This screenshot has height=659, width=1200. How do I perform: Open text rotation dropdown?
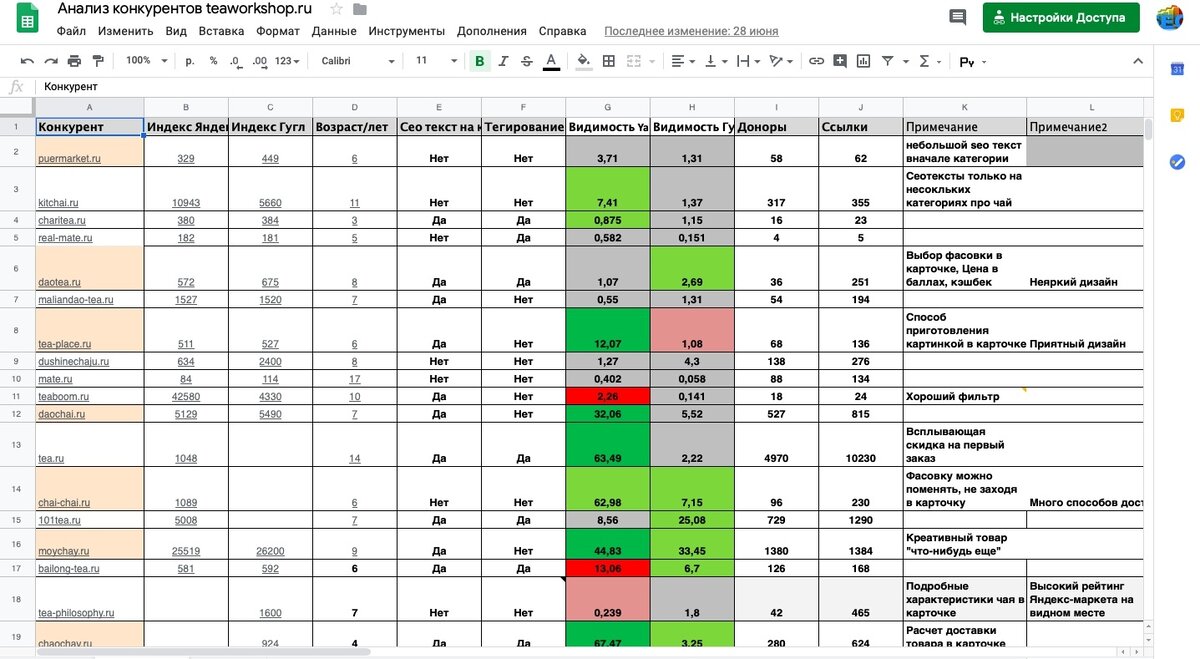pyautogui.click(x=781, y=61)
